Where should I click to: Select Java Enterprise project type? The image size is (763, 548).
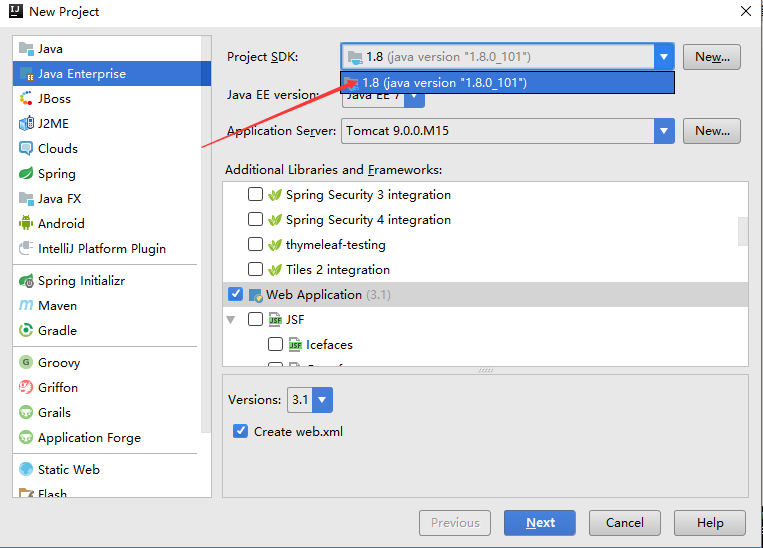tap(81, 74)
